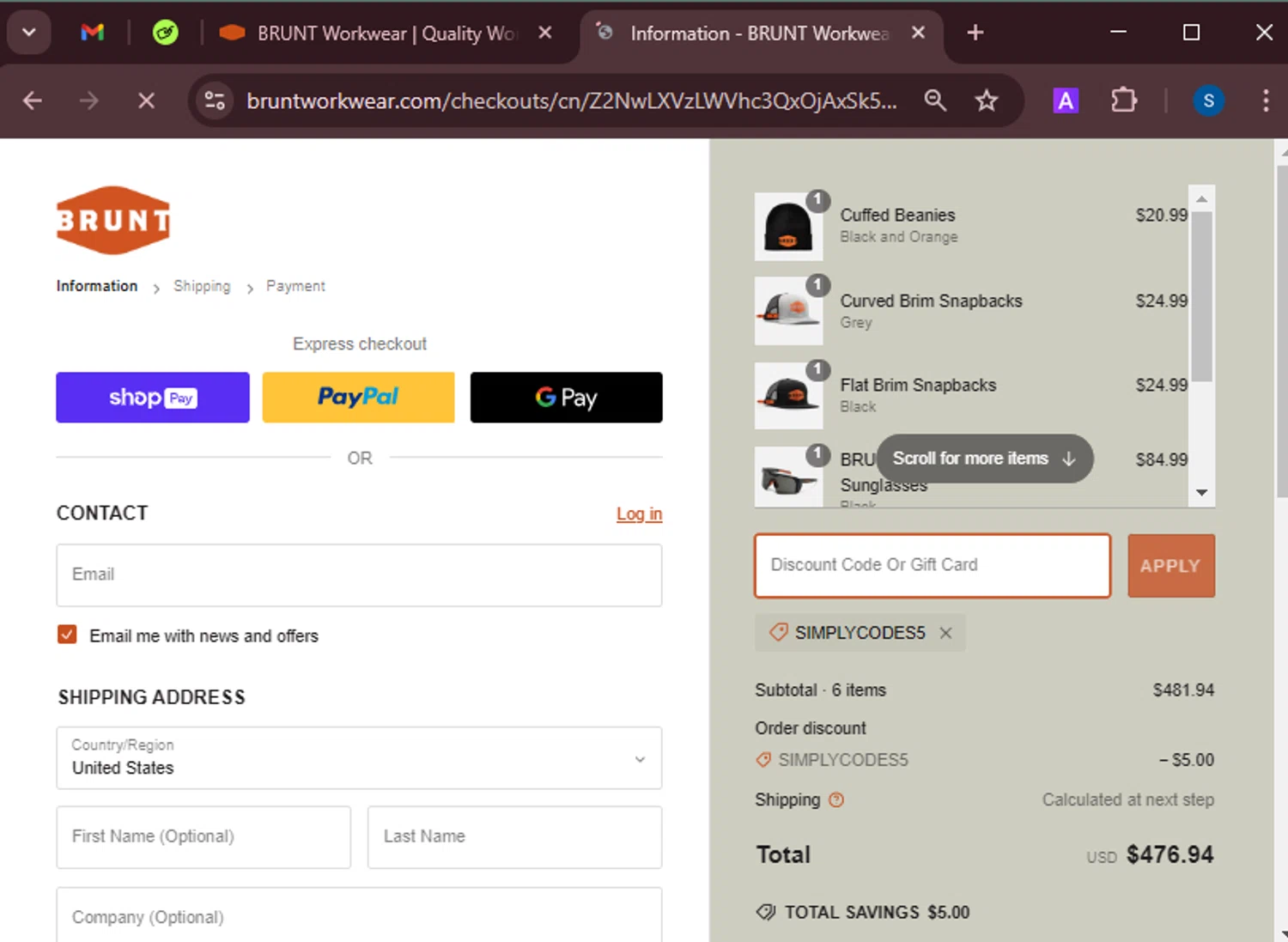
Task: Select the Information breadcrumb step
Action: [97, 286]
